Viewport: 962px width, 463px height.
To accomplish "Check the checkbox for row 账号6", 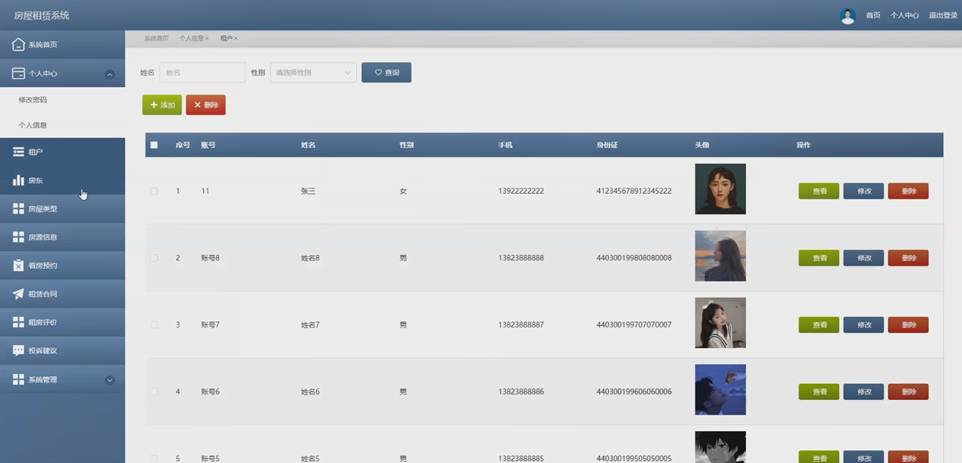I will (154, 391).
